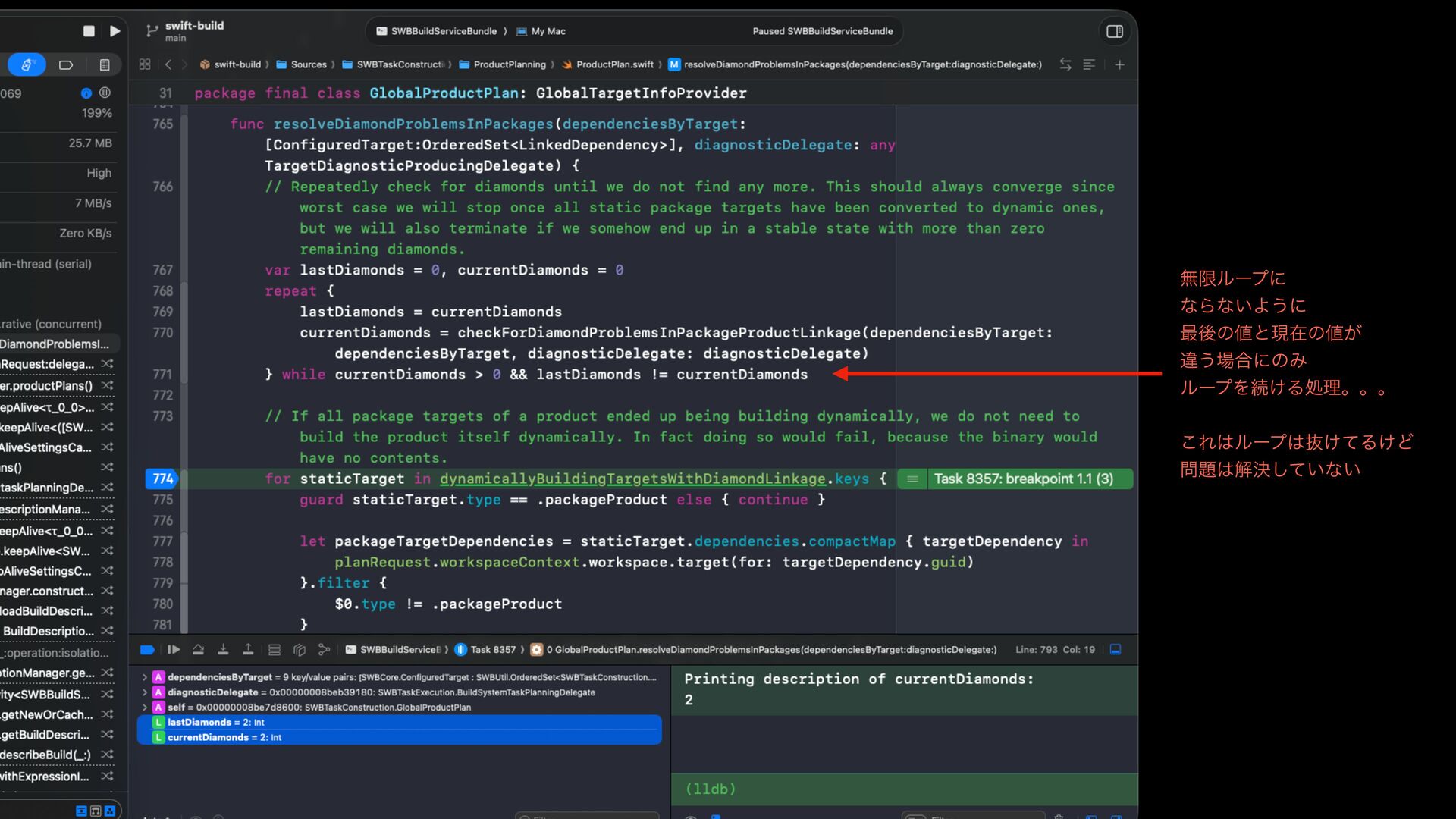
Task: Click the Step Out debug button
Action: [x=248, y=650]
